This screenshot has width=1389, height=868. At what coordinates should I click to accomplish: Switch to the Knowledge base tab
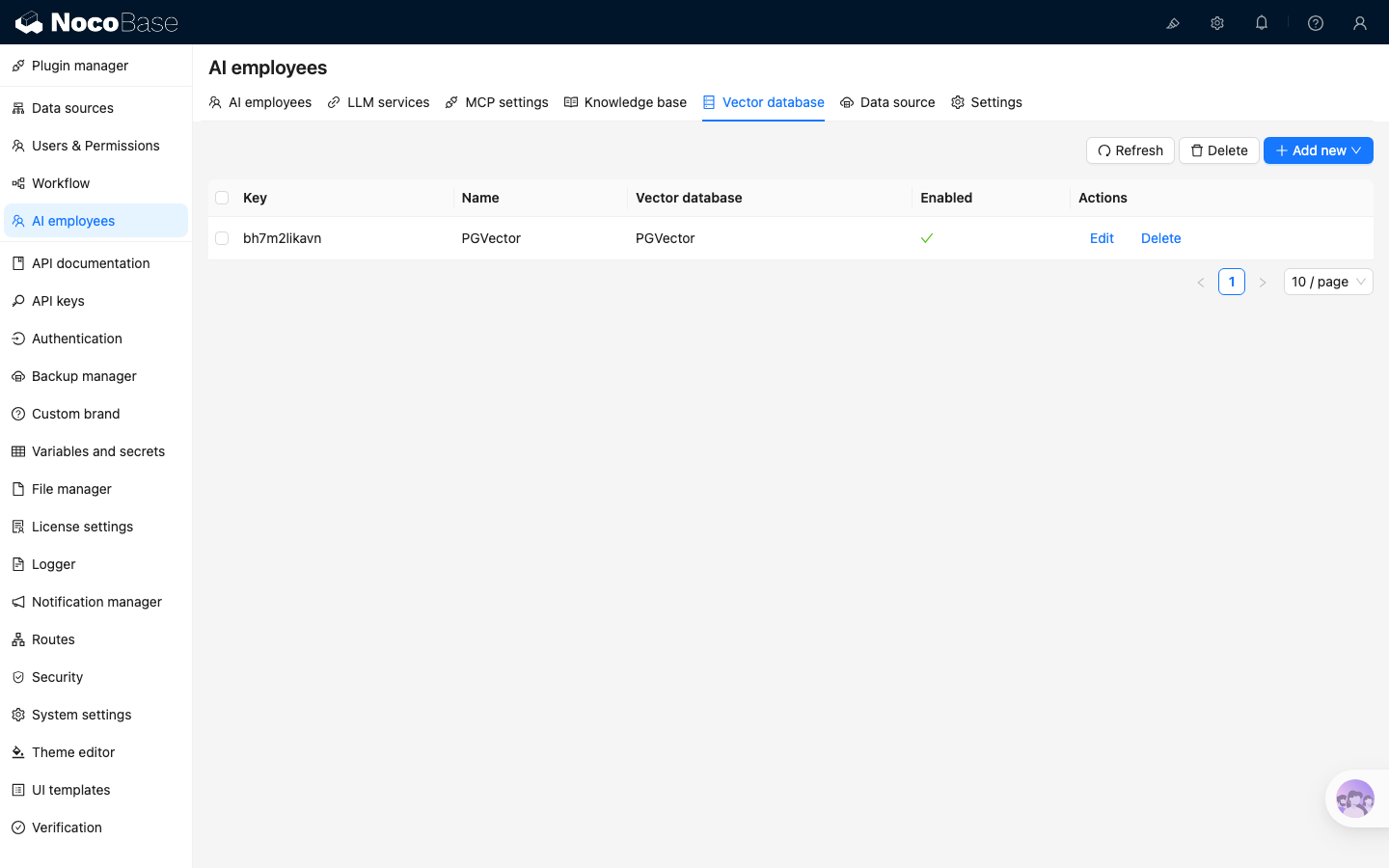(x=625, y=102)
